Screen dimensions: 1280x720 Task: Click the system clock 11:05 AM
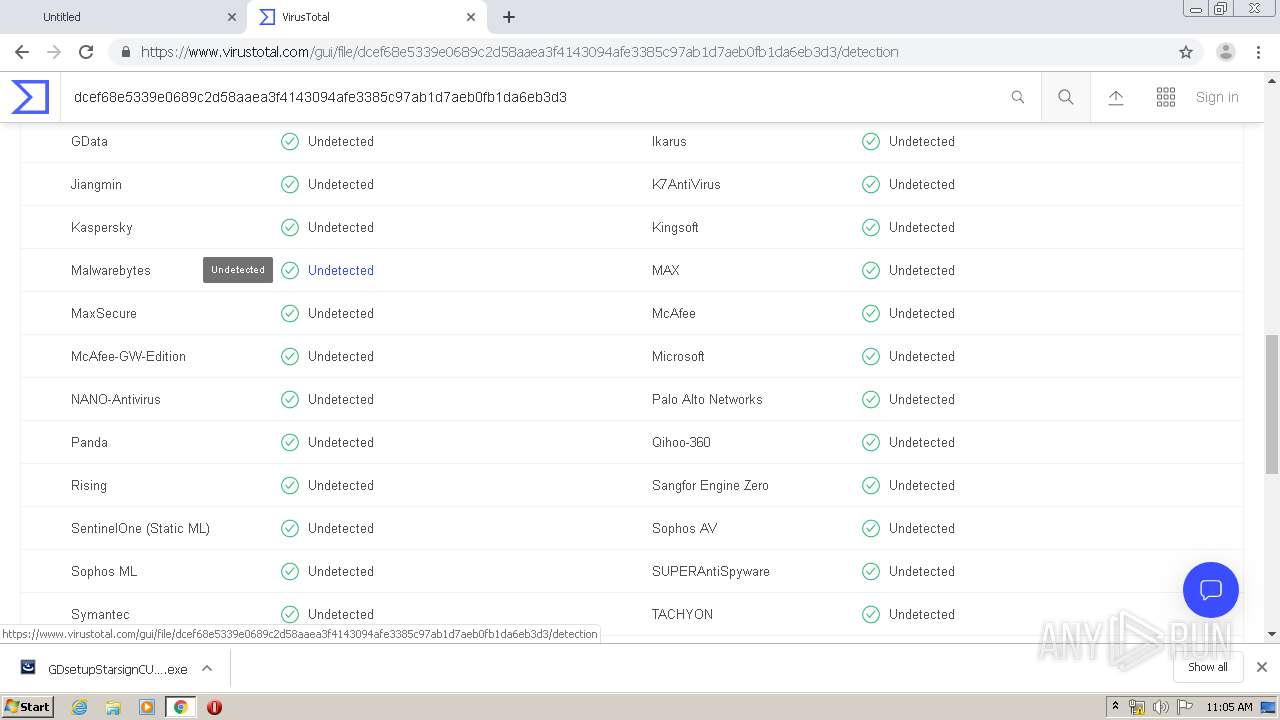tap(1229, 707)
